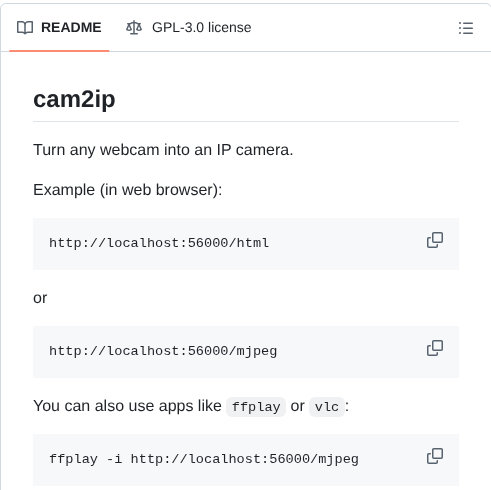Image resolution: width=491 pixels, height=490 pixels.
Task: Copy the localhost:56000/html URL
Action: [x=435, y=240]
